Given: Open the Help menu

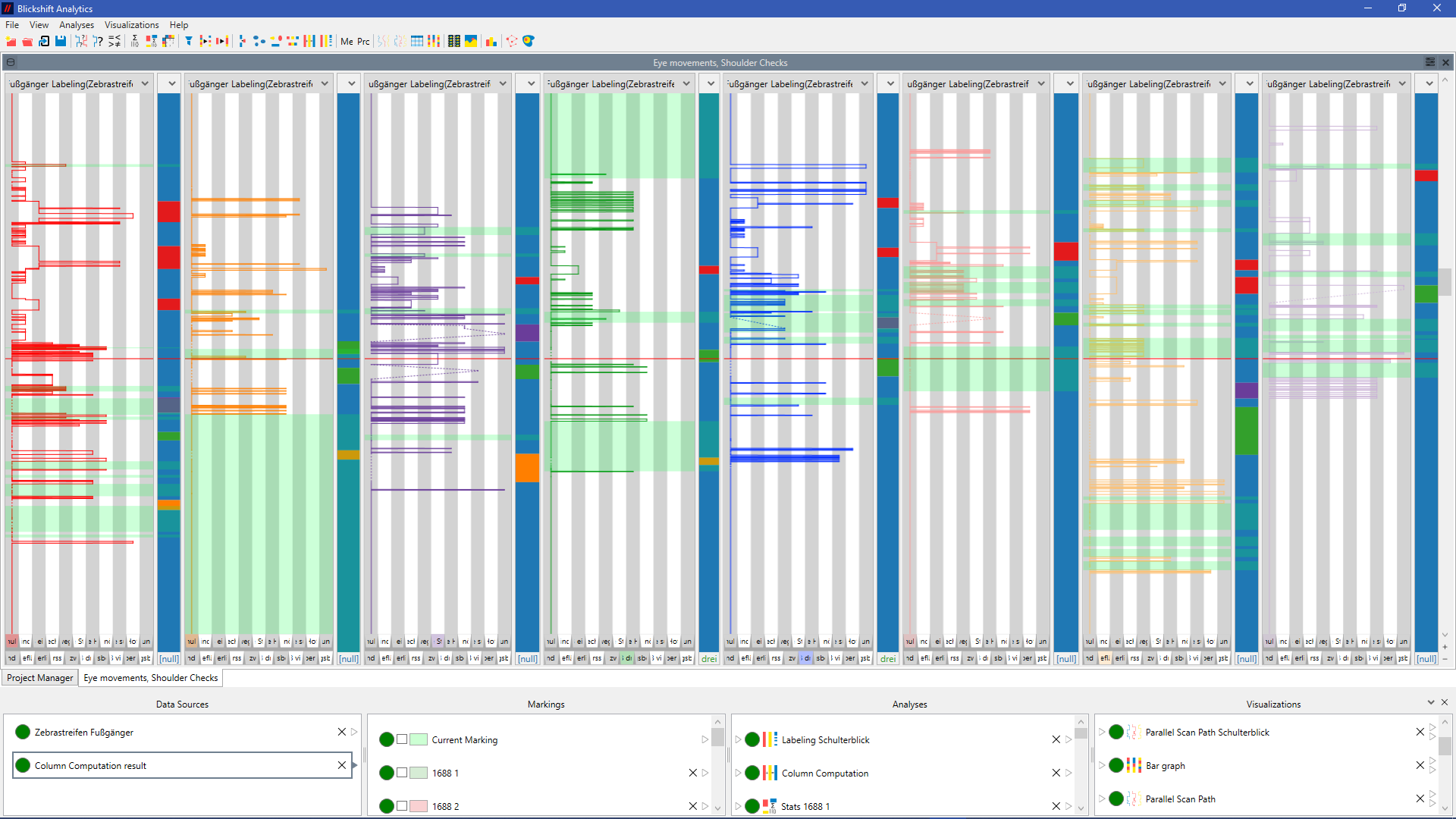Looking at the screenshot, I should pos(179,25).
